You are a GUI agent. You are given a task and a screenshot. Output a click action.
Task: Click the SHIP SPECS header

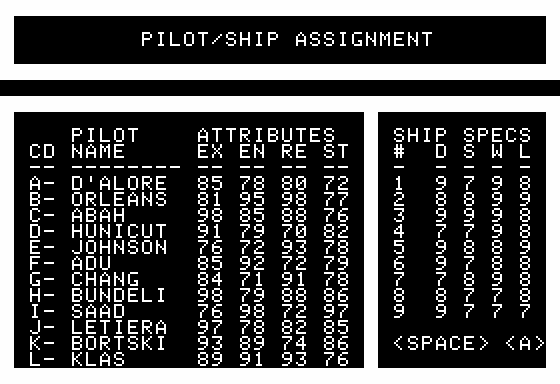462,135
